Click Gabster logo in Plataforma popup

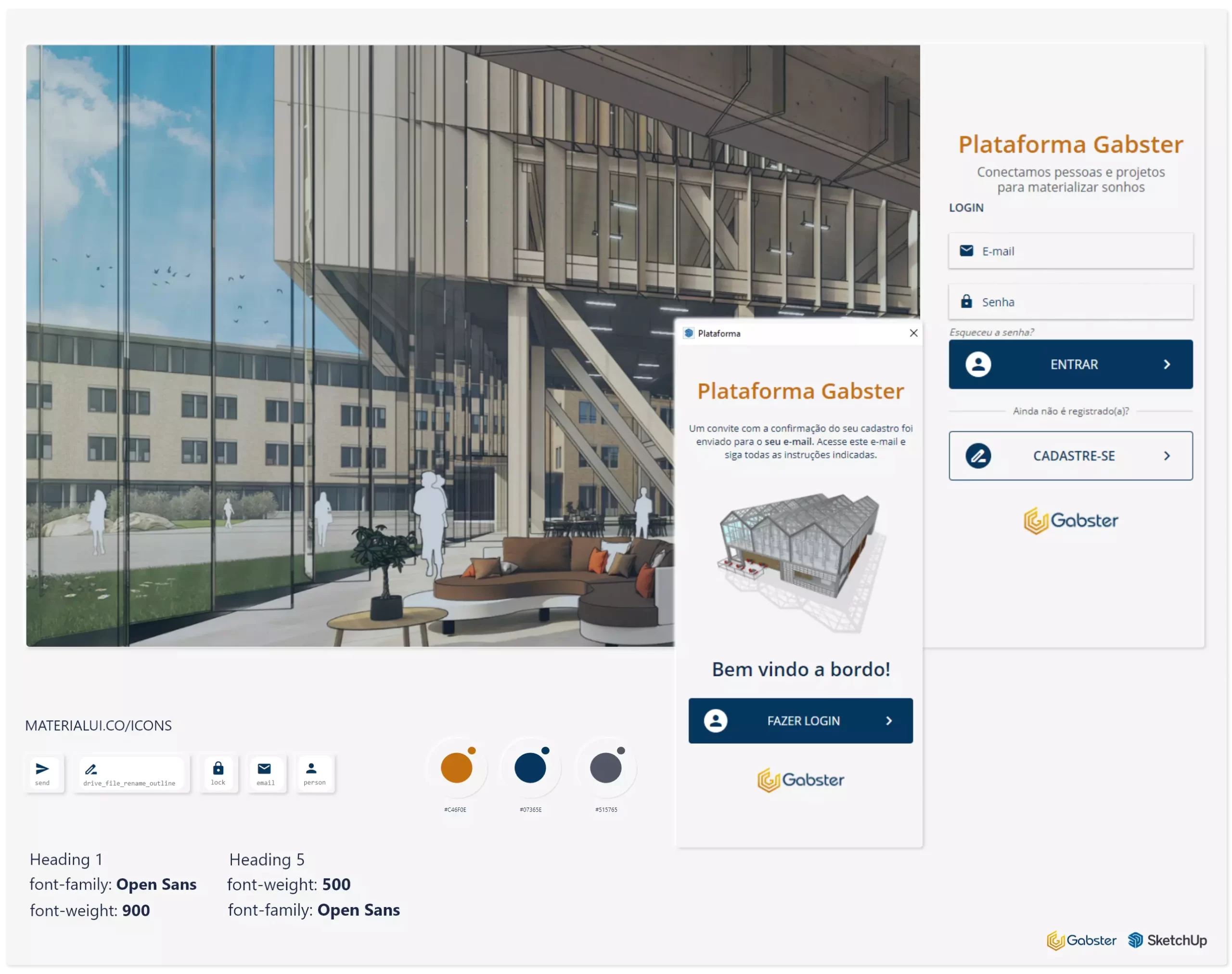[800, 779]
